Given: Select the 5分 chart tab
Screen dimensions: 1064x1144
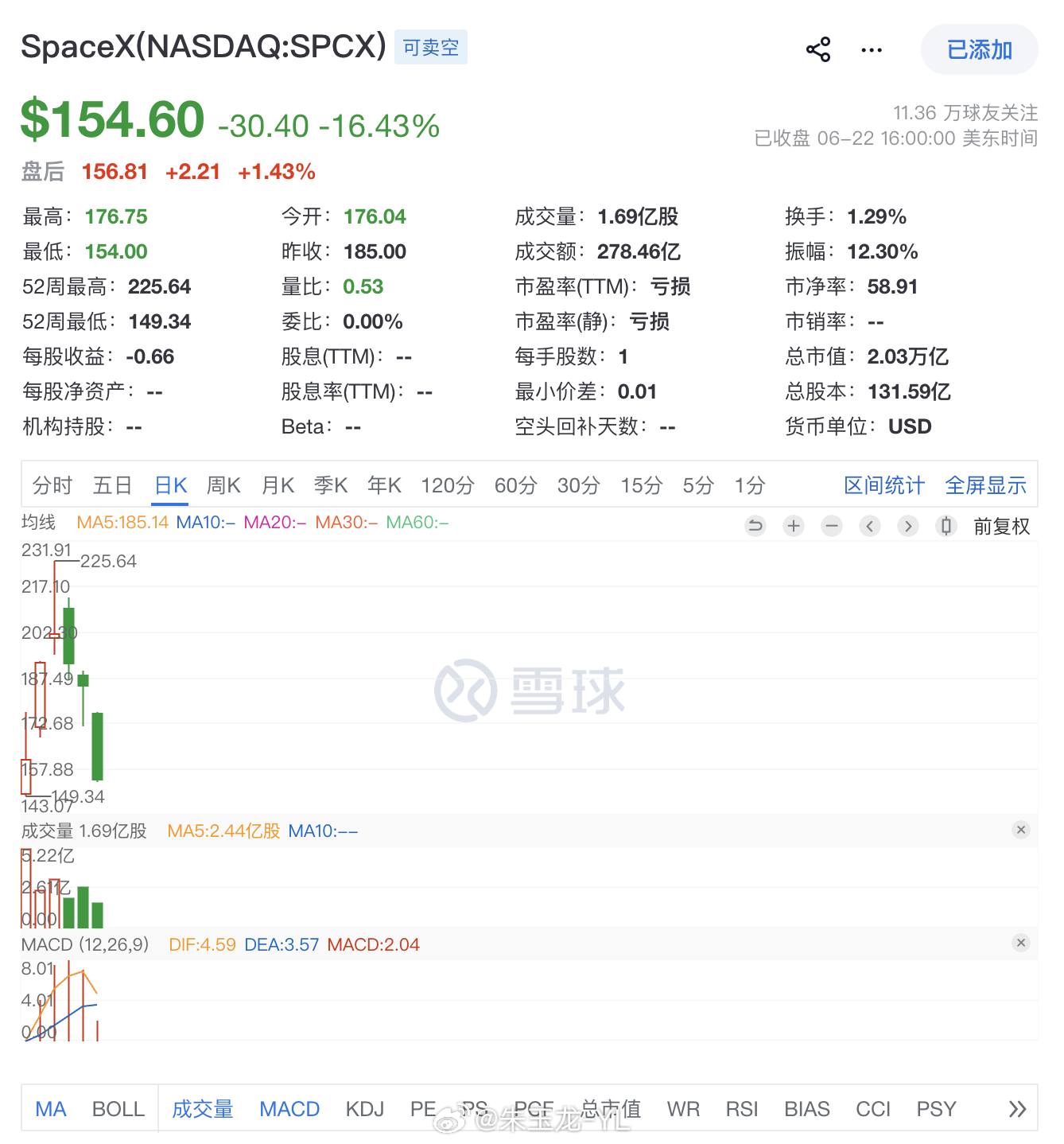Looking at the screenshot, I should [x=698, y=485].
